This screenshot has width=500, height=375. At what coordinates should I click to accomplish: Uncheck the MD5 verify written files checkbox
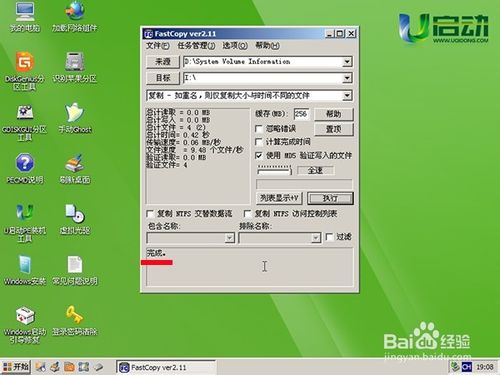(x=259, y=155)
